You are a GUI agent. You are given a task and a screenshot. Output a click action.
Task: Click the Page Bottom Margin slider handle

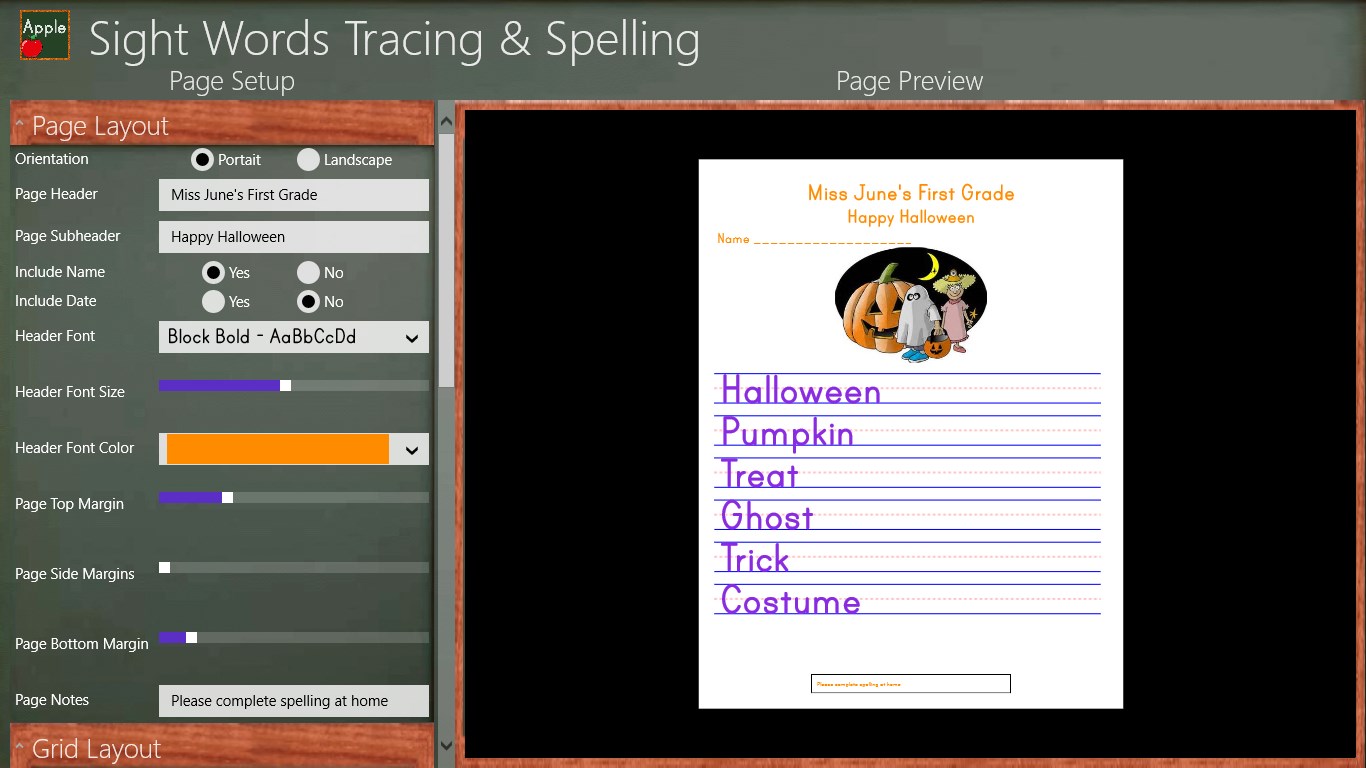point(191,637)
